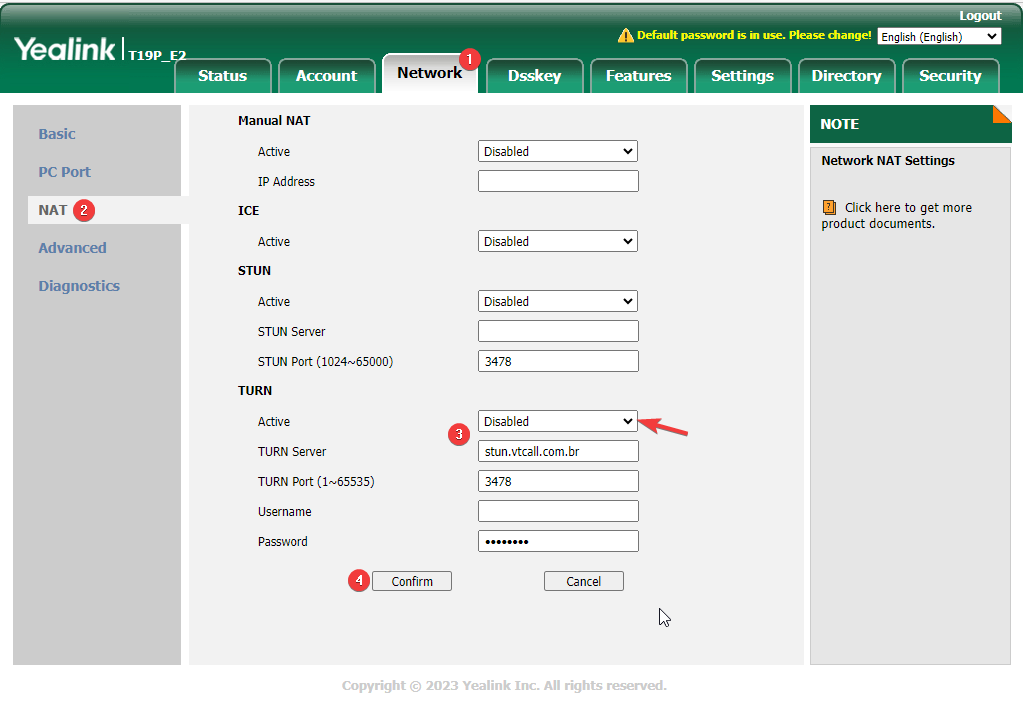Open the Security tab
The width and height of the screenshot is (1023, 705).
tap(949, 76)
